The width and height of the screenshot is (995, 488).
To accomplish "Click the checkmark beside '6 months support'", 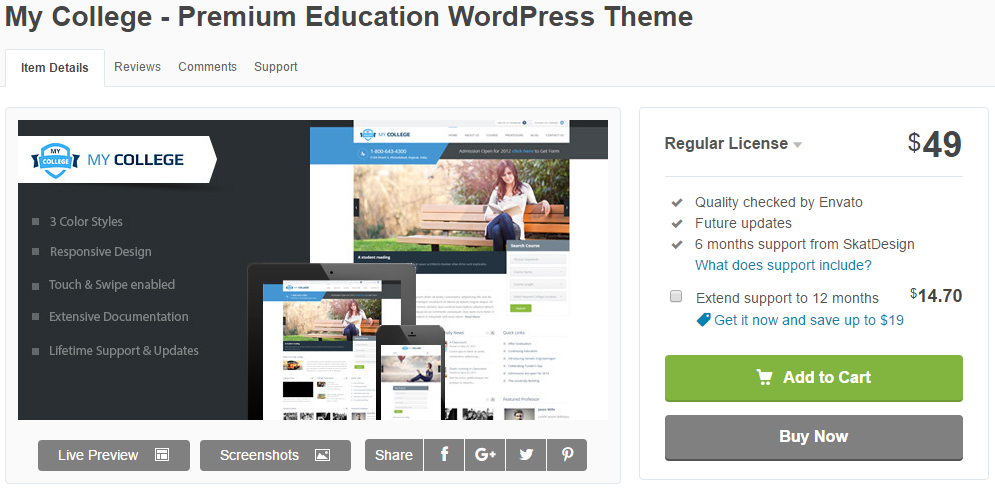I will (677, 245).
